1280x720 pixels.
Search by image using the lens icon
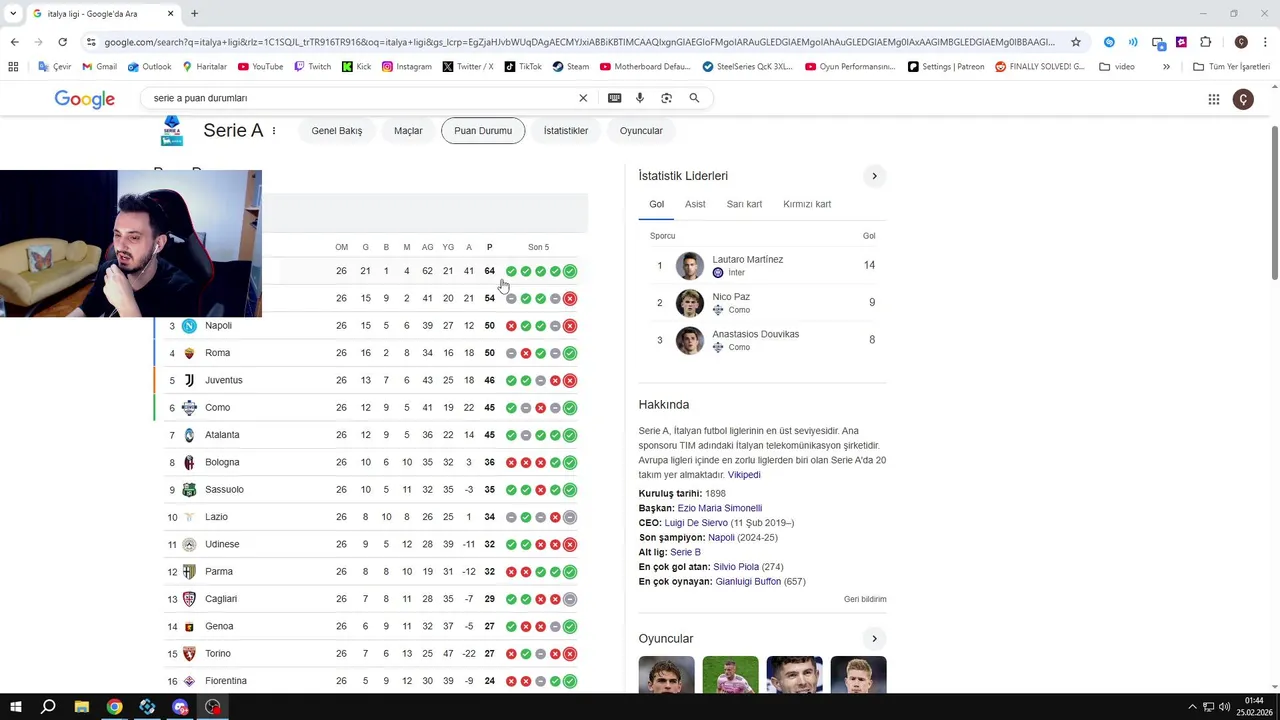coord(666,98)
